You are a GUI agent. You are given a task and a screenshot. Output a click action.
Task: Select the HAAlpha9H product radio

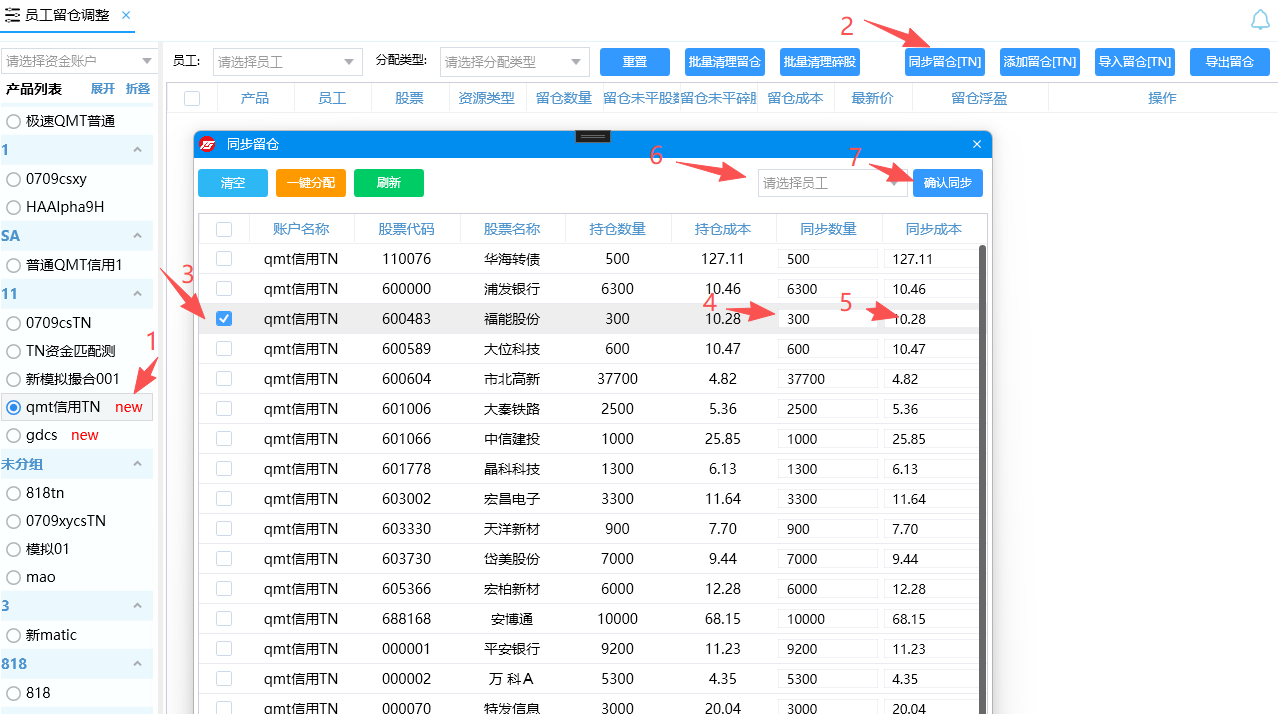coord(14,207)
